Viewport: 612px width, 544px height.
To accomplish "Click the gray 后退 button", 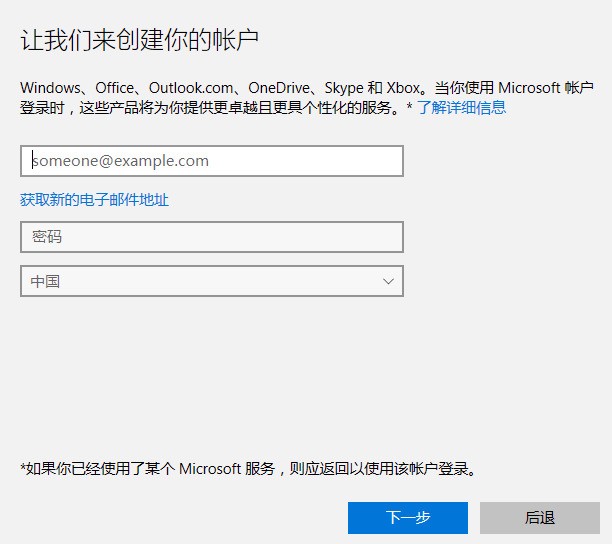I will (539, 517).
